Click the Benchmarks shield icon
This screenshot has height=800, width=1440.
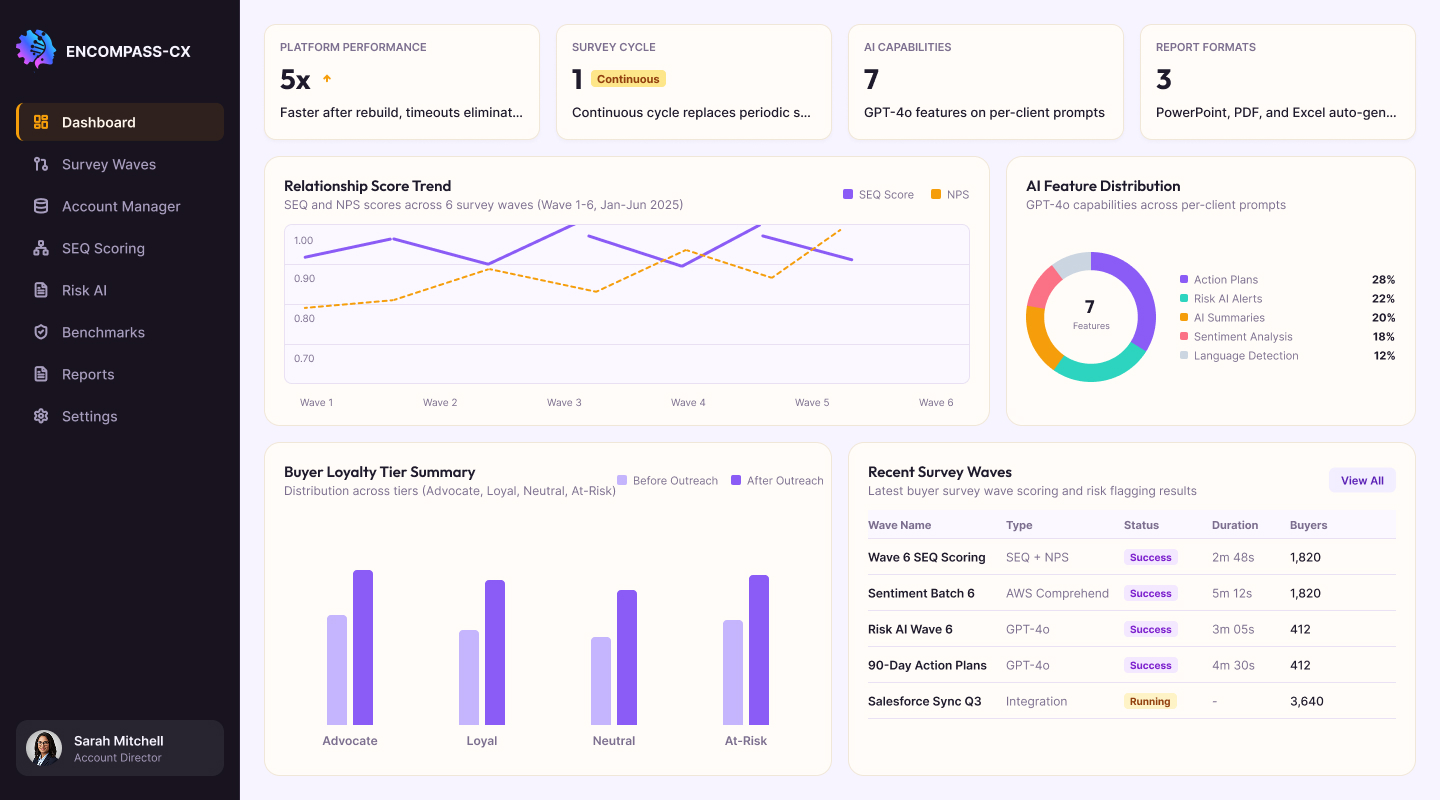[x=41, y=332]
